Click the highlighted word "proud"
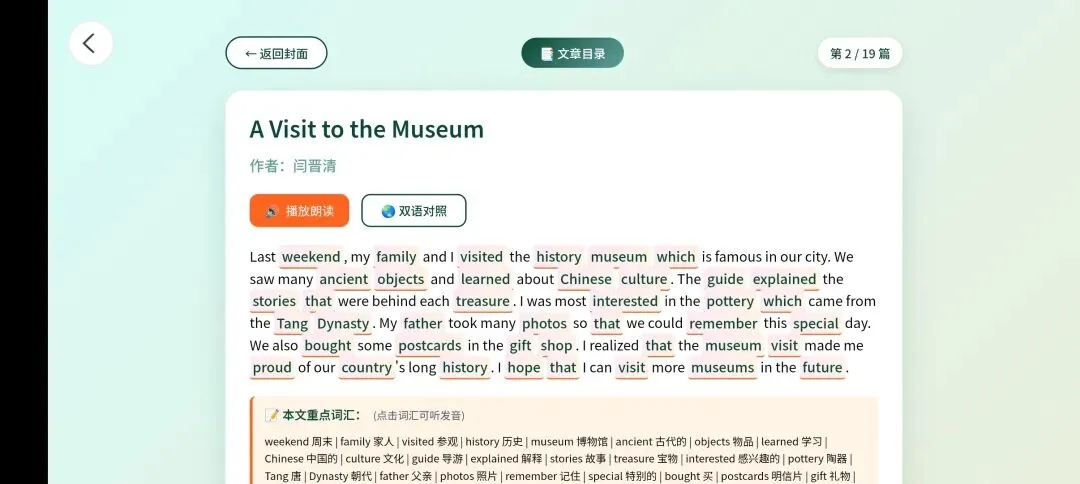Image resolution: width=1080 pixels, height=484 pixels. click(271, 367)
